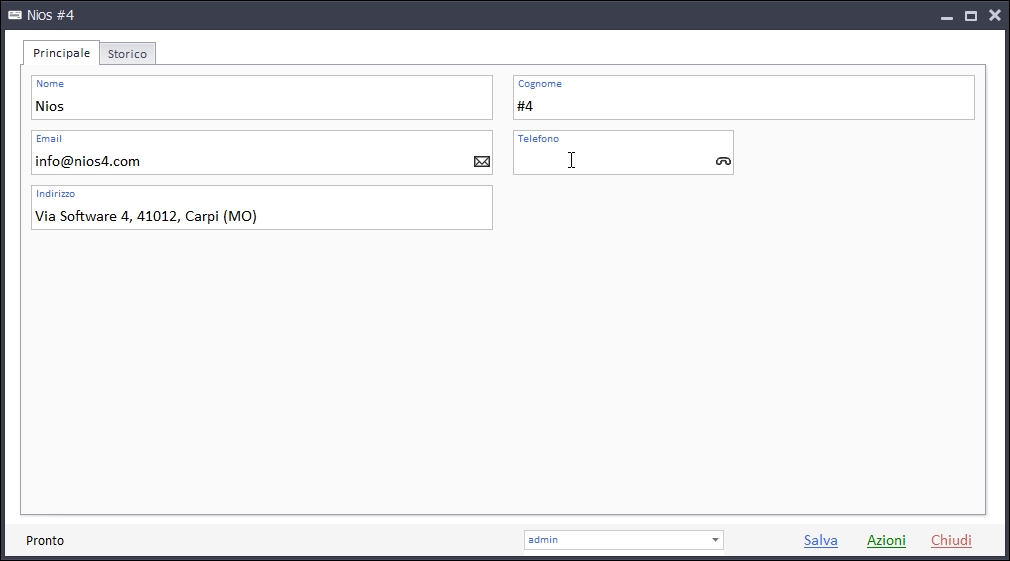Open the admin user dropdown
Viewport: 1010px width, 561px height.
point(615,540)
